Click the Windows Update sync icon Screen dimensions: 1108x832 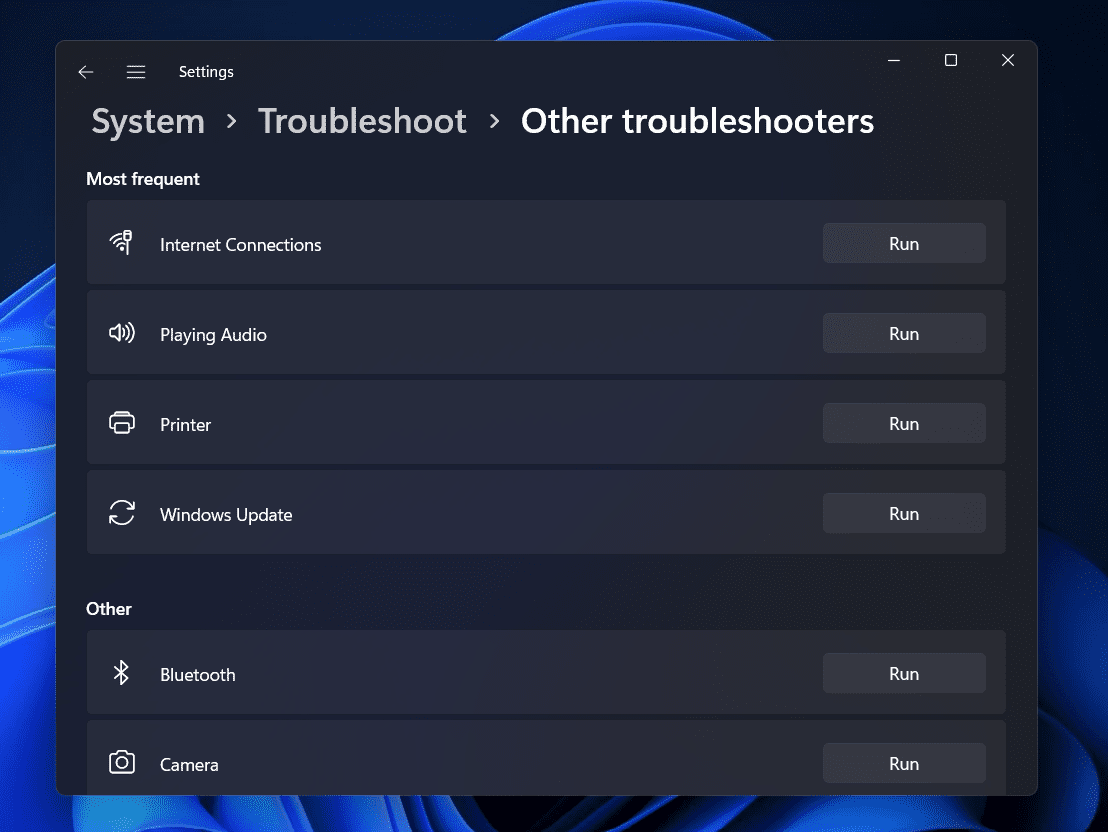[x=122, y=512]
